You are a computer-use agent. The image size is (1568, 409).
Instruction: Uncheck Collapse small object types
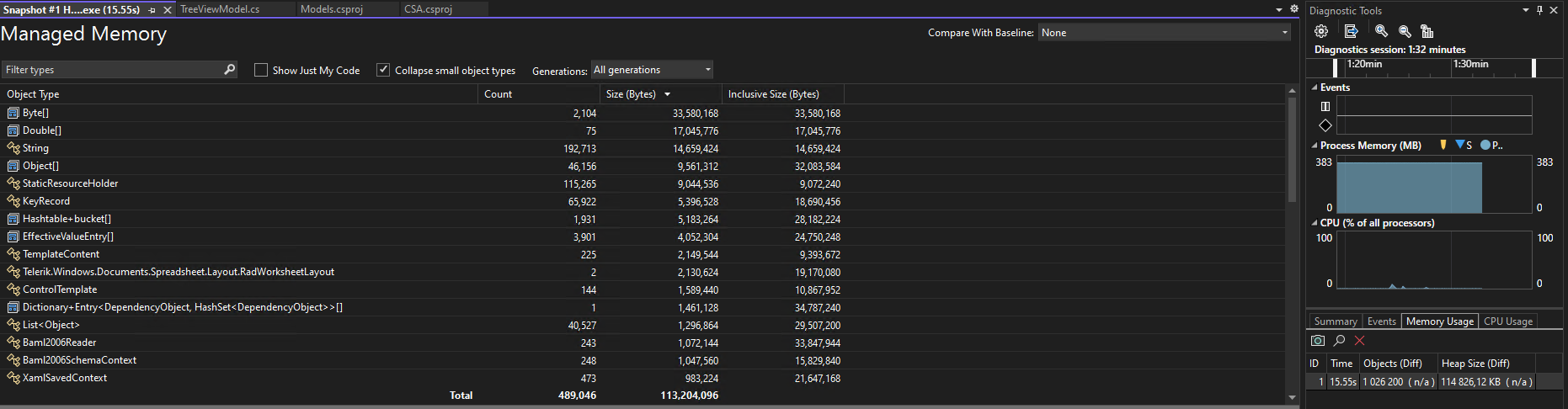click(x=383, y=70)
